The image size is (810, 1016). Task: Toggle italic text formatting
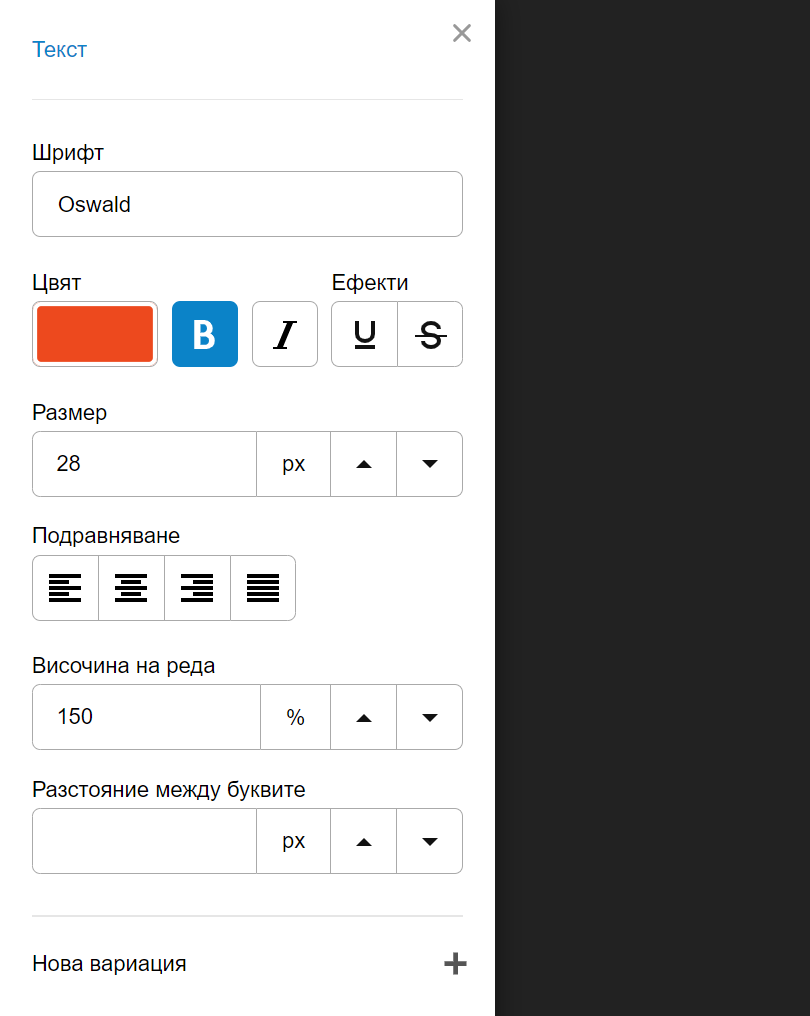click(284, 334)
